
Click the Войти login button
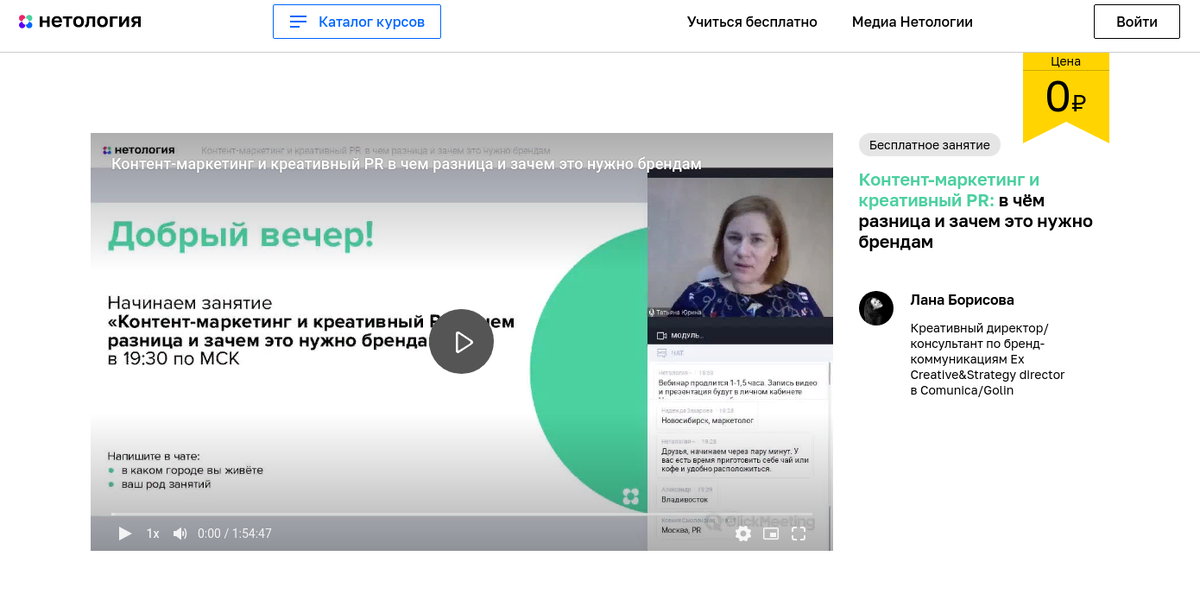[1137, 22]
